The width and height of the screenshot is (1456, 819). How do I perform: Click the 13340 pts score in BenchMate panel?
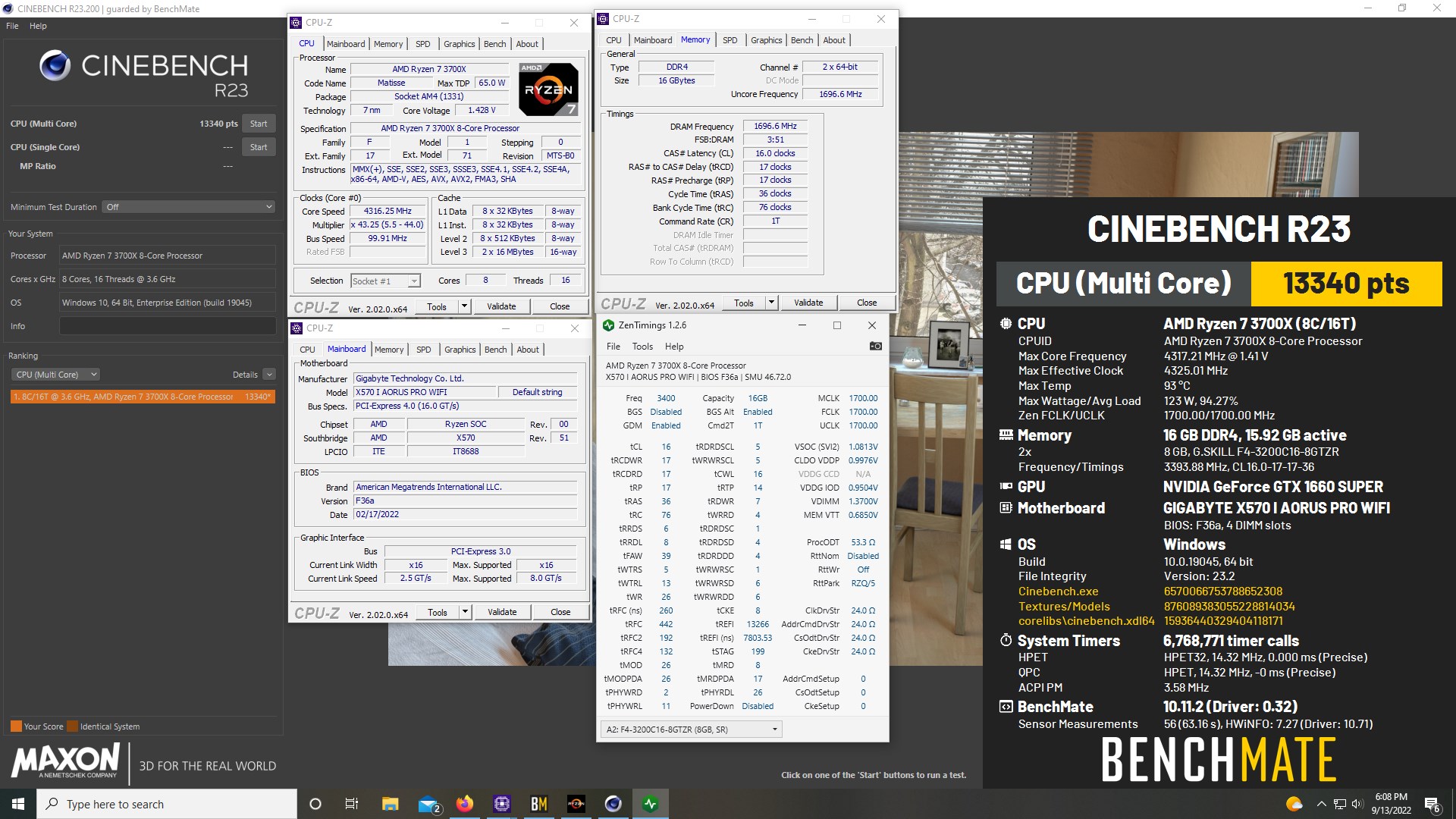pos(1346,284)
